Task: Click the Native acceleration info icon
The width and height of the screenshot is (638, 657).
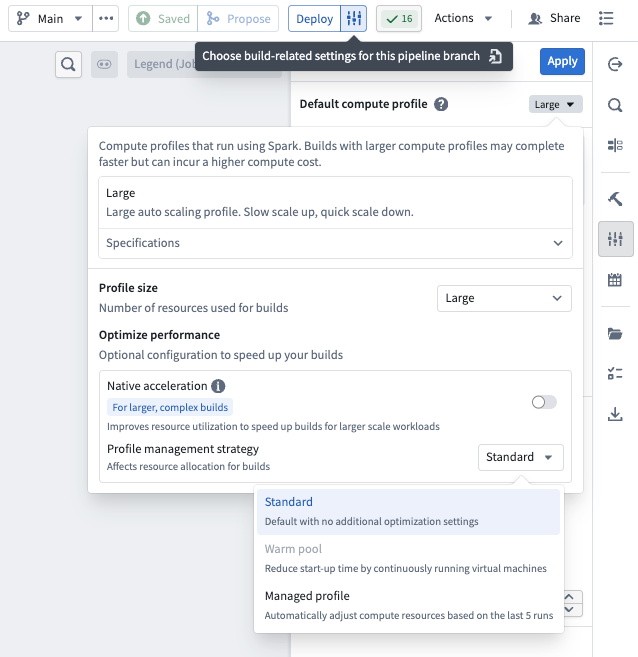Action: point(218,386)
